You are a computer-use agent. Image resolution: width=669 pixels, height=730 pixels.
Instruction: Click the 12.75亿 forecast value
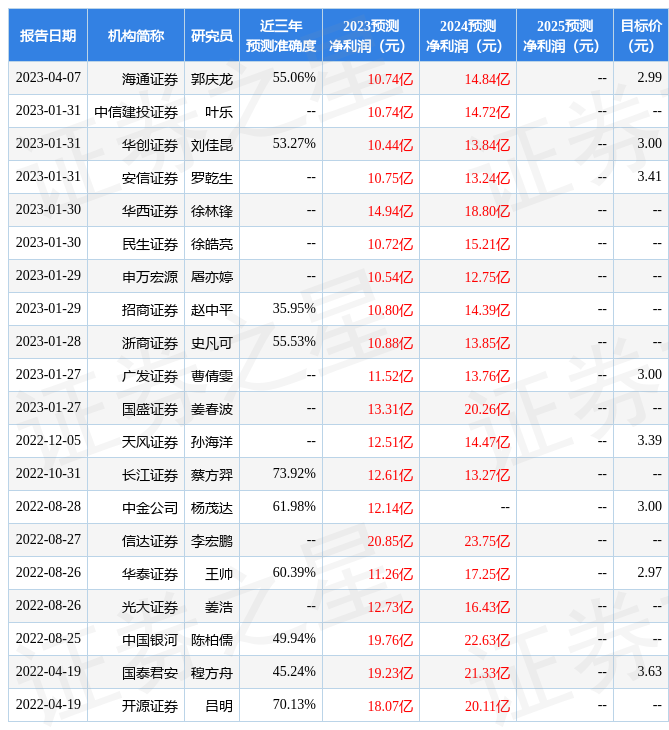click(x=487, y=277)
